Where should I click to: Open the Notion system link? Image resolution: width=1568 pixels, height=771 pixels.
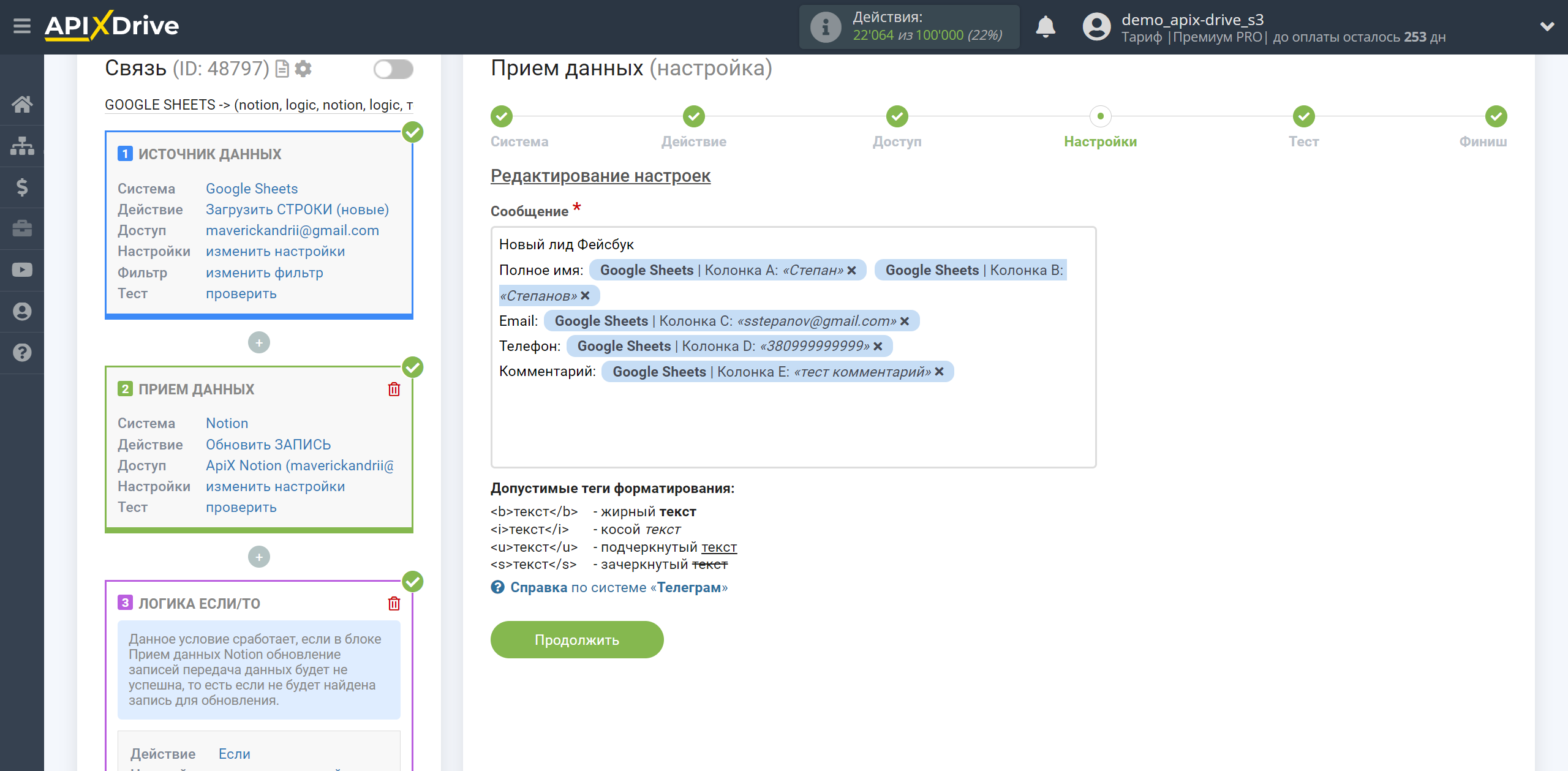(227, 423)
